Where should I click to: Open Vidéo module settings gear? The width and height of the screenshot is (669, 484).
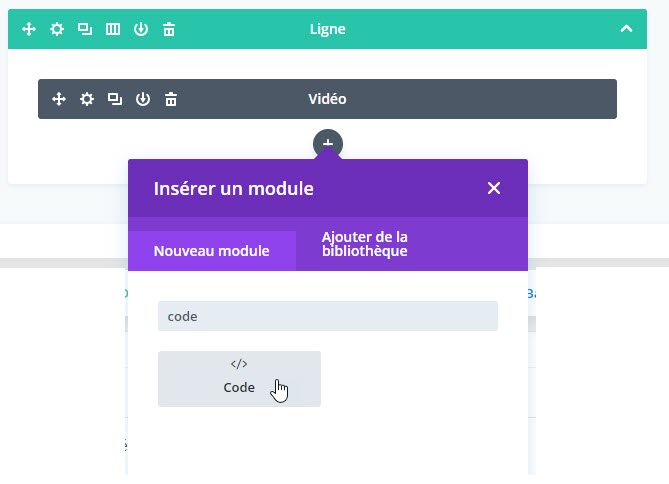87,99
